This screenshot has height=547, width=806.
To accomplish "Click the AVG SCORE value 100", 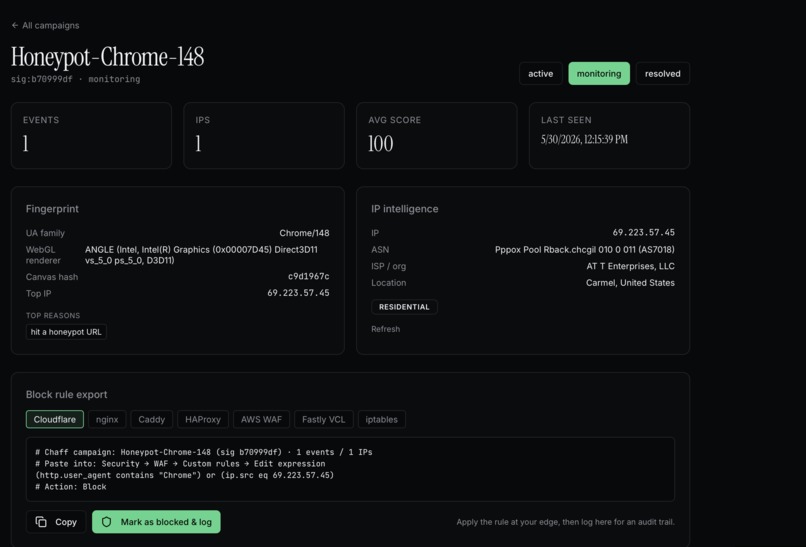I will tap(380, 143).
